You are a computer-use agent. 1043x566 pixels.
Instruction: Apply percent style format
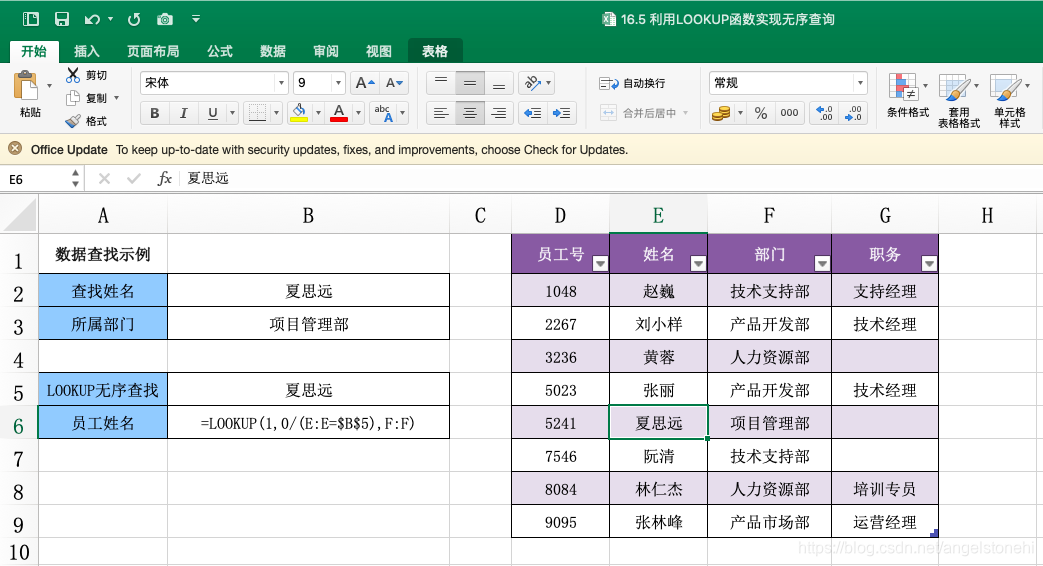coord(761,113)
